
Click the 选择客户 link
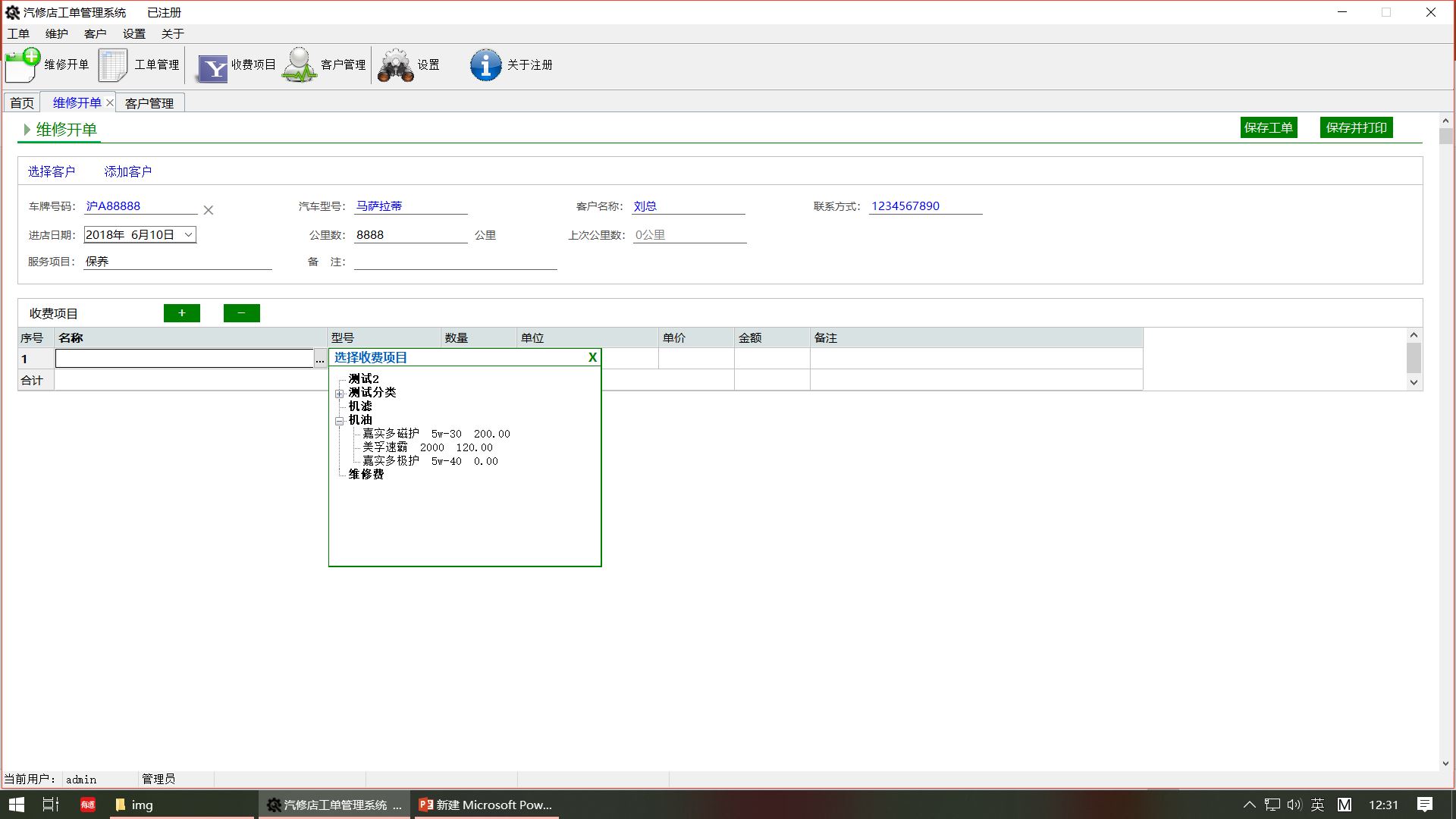click(x=54, y=172)
